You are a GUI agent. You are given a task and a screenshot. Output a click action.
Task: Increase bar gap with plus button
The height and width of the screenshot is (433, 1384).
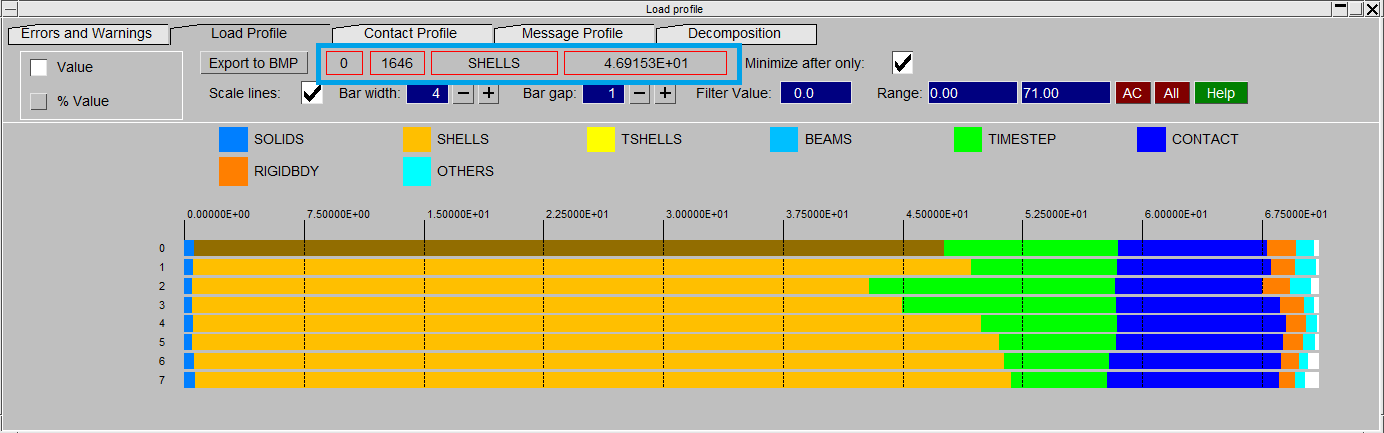click(x=665, y=93)
